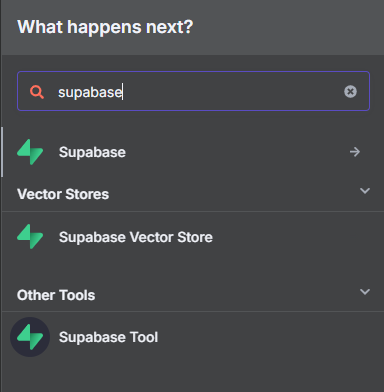Clear the search text with the X icon
The width and height of the screenshot is (384, 392).
[350, 91]
